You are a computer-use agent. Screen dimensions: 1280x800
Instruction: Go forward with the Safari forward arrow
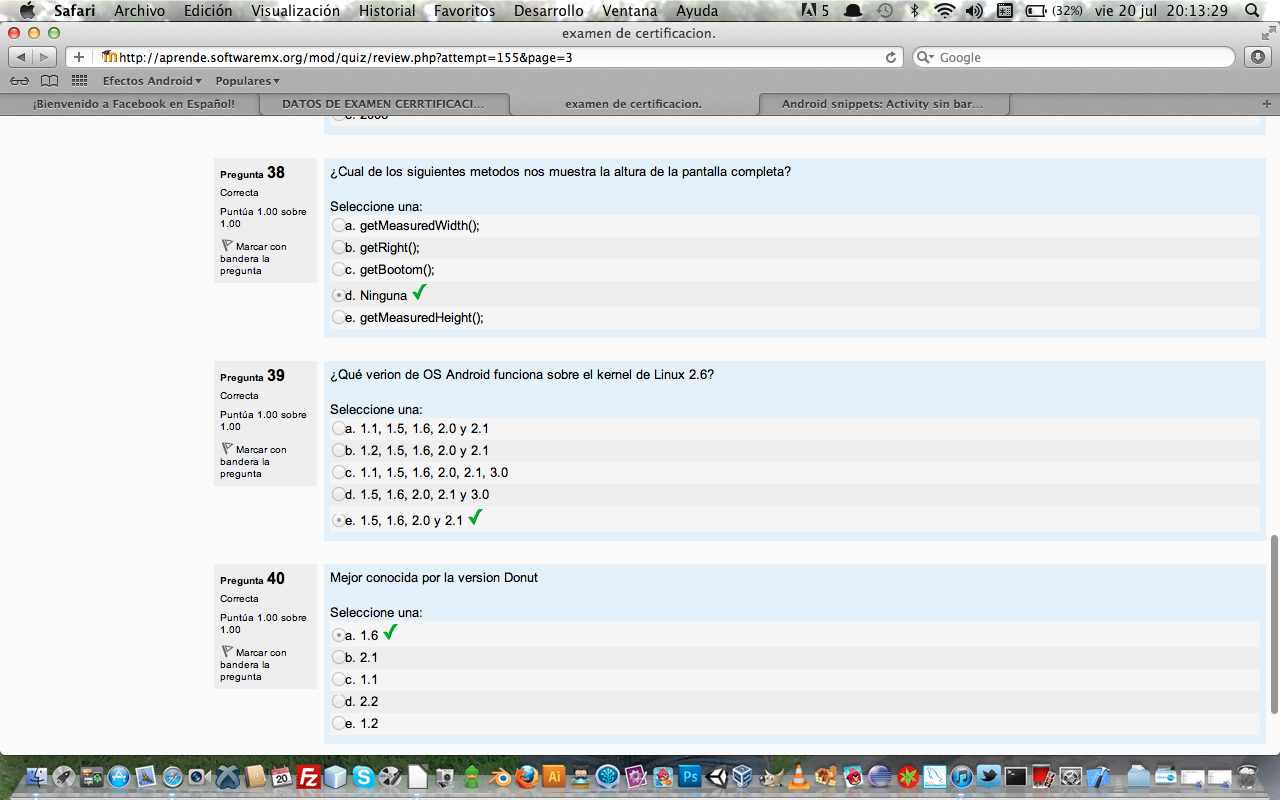pos(46,57)
